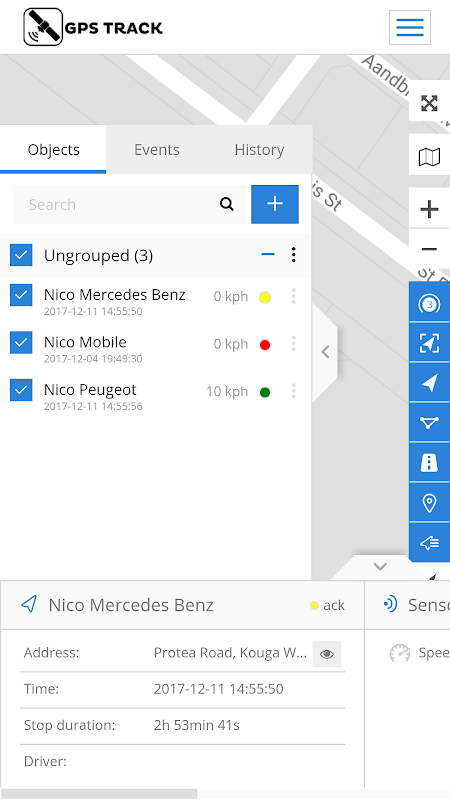
Task: Click the details panel navigation arrow icon
Action: (x=29, y=604)
